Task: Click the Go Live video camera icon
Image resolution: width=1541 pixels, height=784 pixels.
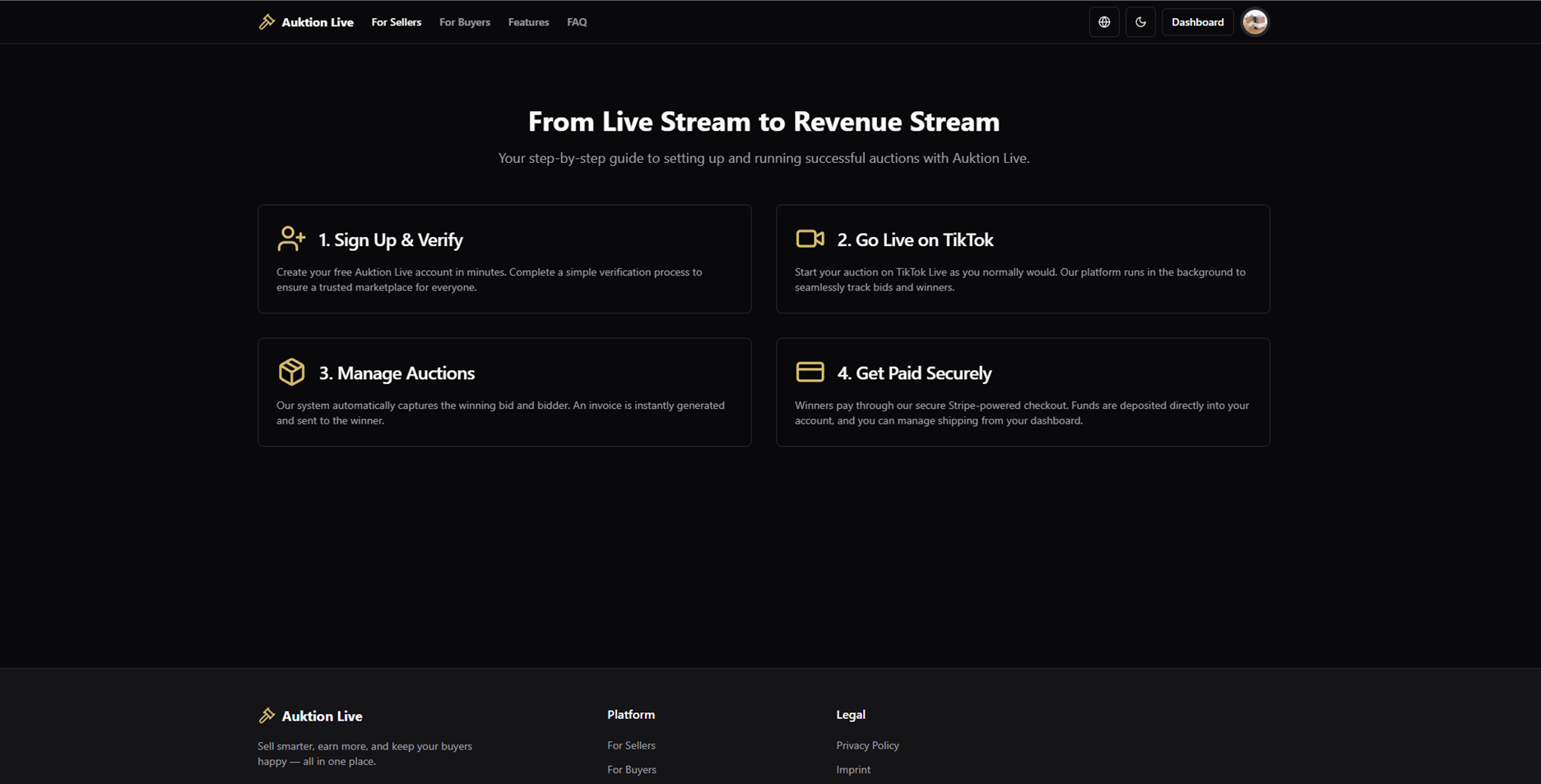Action: [x=810, y=239]
